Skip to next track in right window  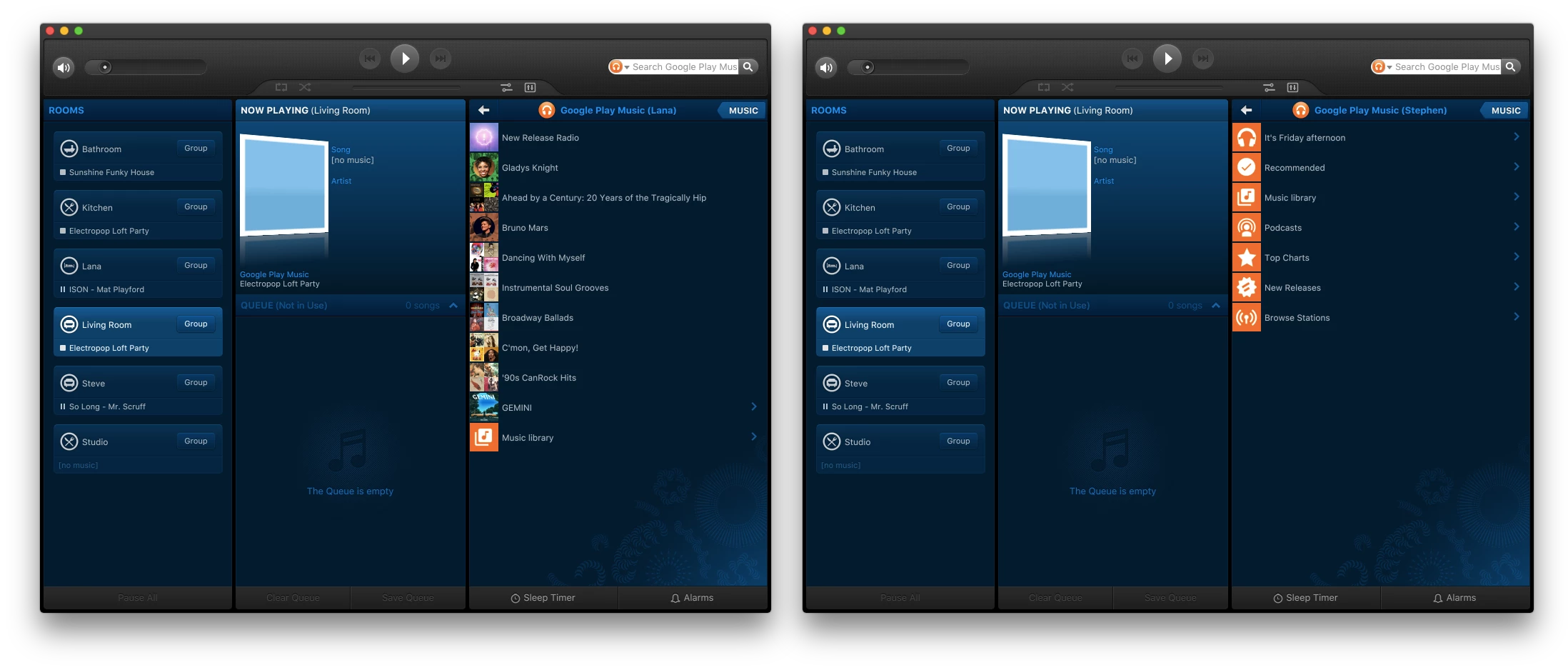(1203, 59)
